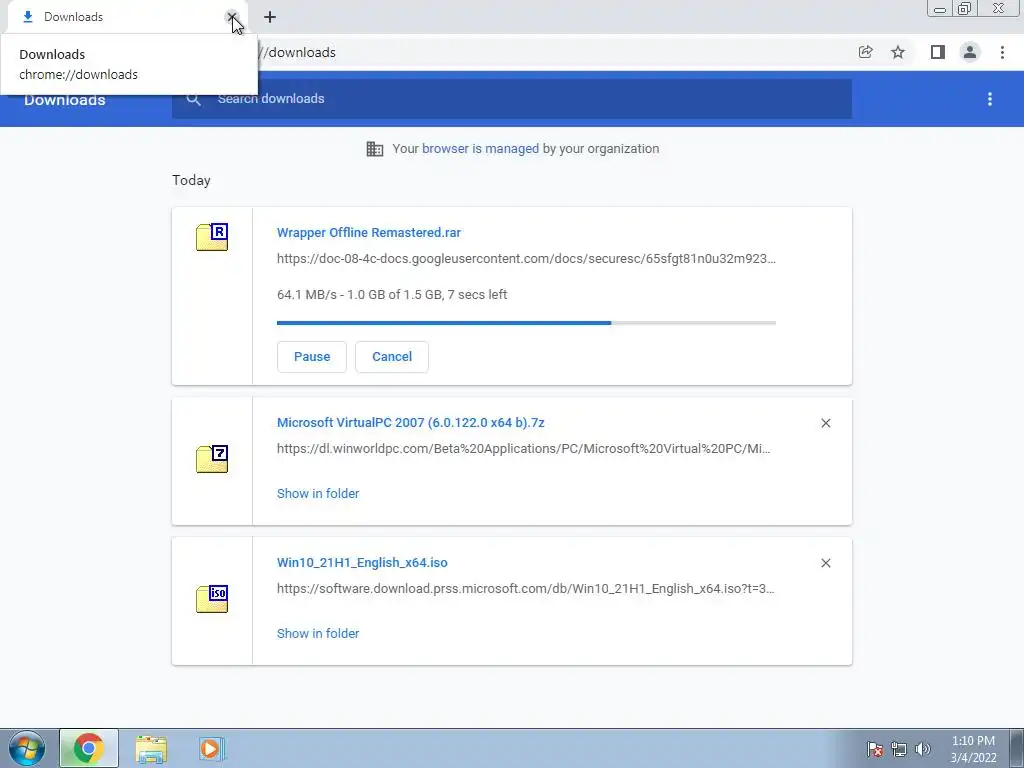1024x768 pixels.
Task: Cancel the Wrapper Offline download
Action: [392, 357]
